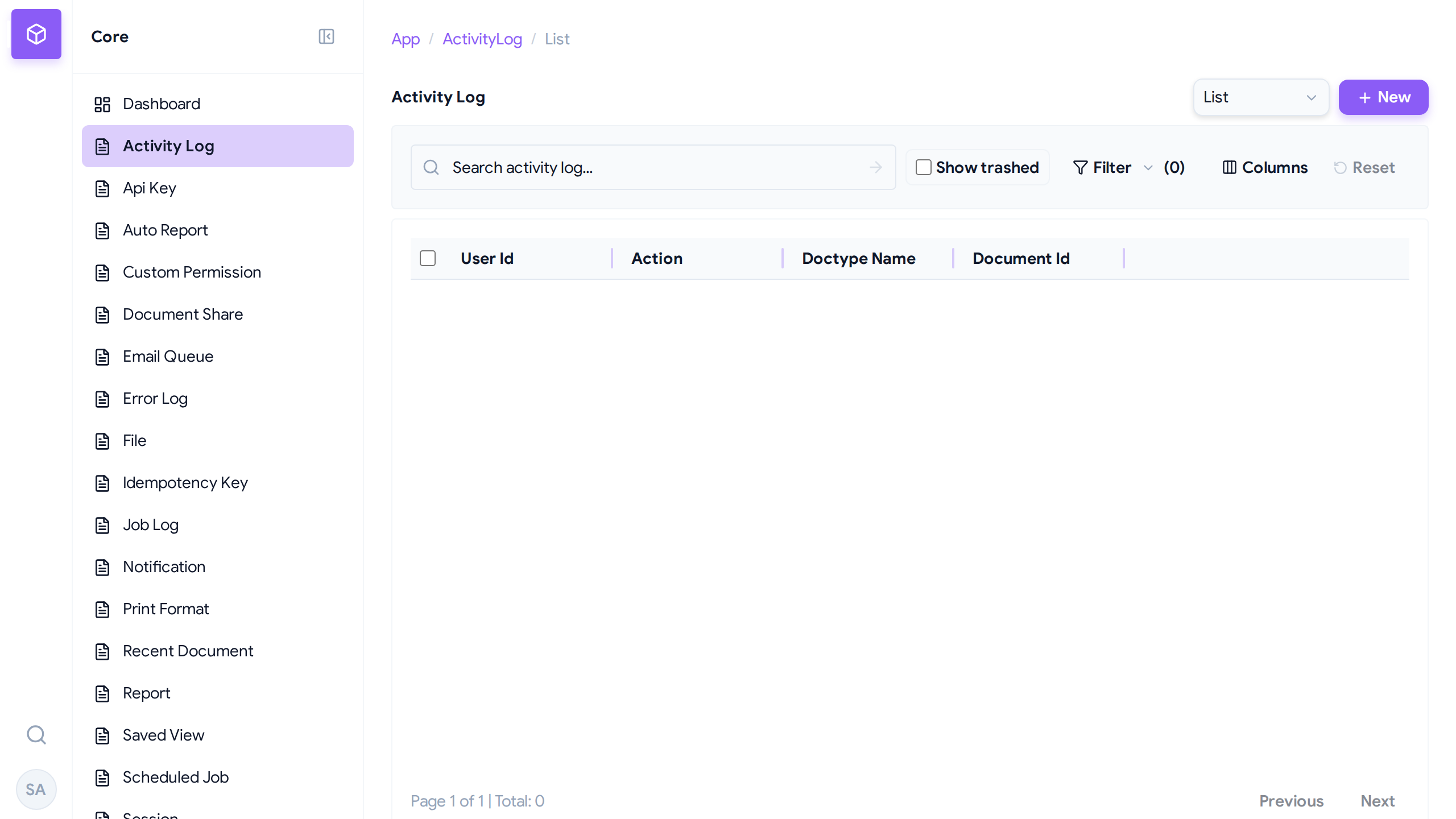Go to Job Log page

tap(218, 525)
